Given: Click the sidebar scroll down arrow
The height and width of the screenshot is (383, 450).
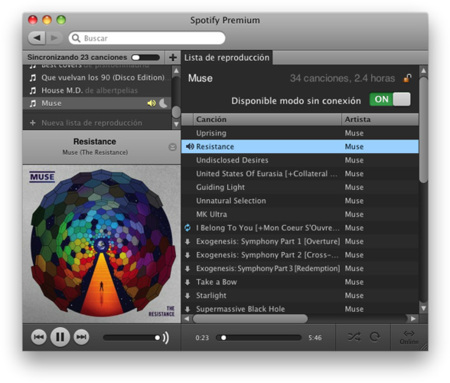Looking at the screenshot, I should (176, 124).
